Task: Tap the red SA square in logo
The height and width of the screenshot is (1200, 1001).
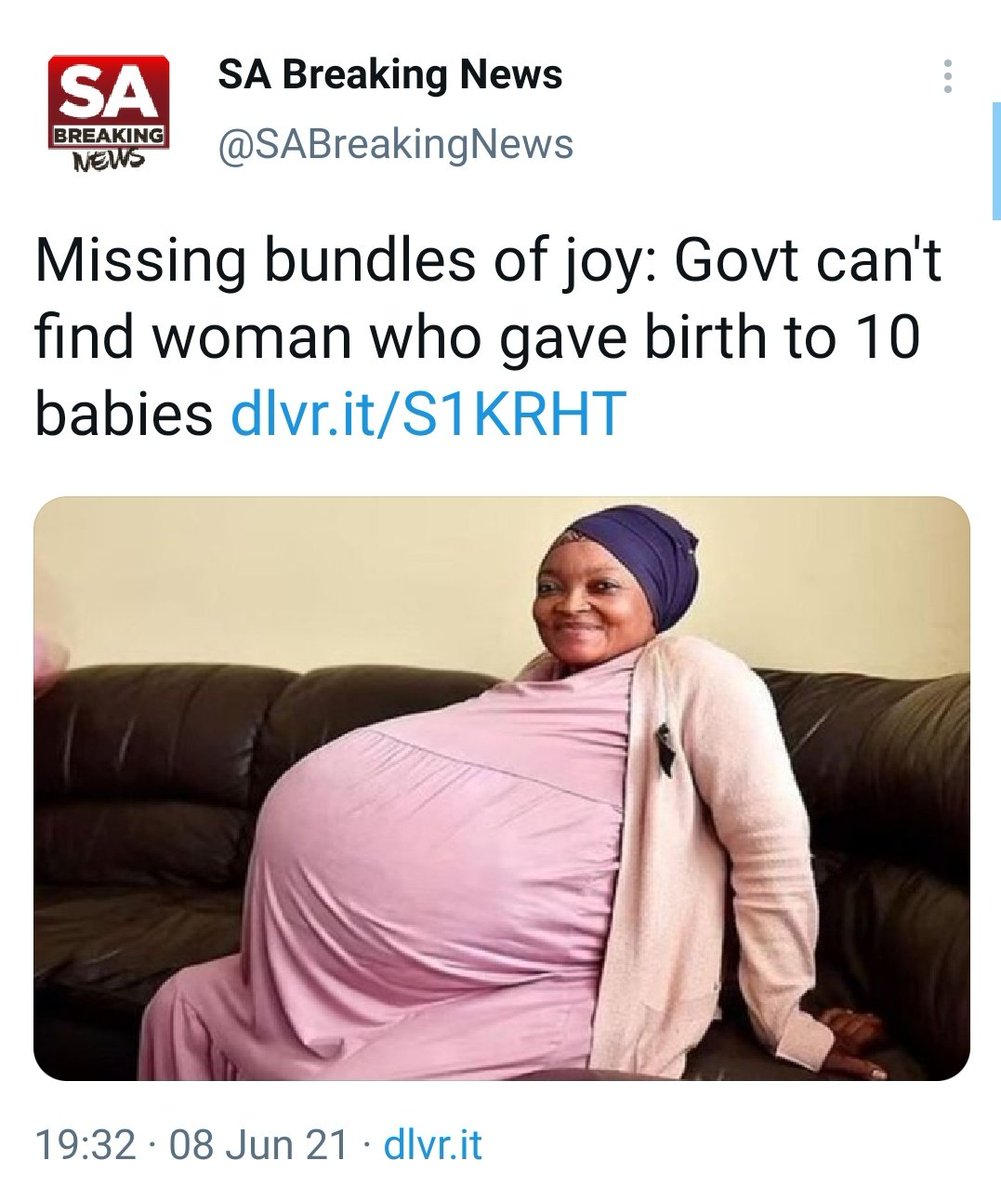Action: pos(110,91)
